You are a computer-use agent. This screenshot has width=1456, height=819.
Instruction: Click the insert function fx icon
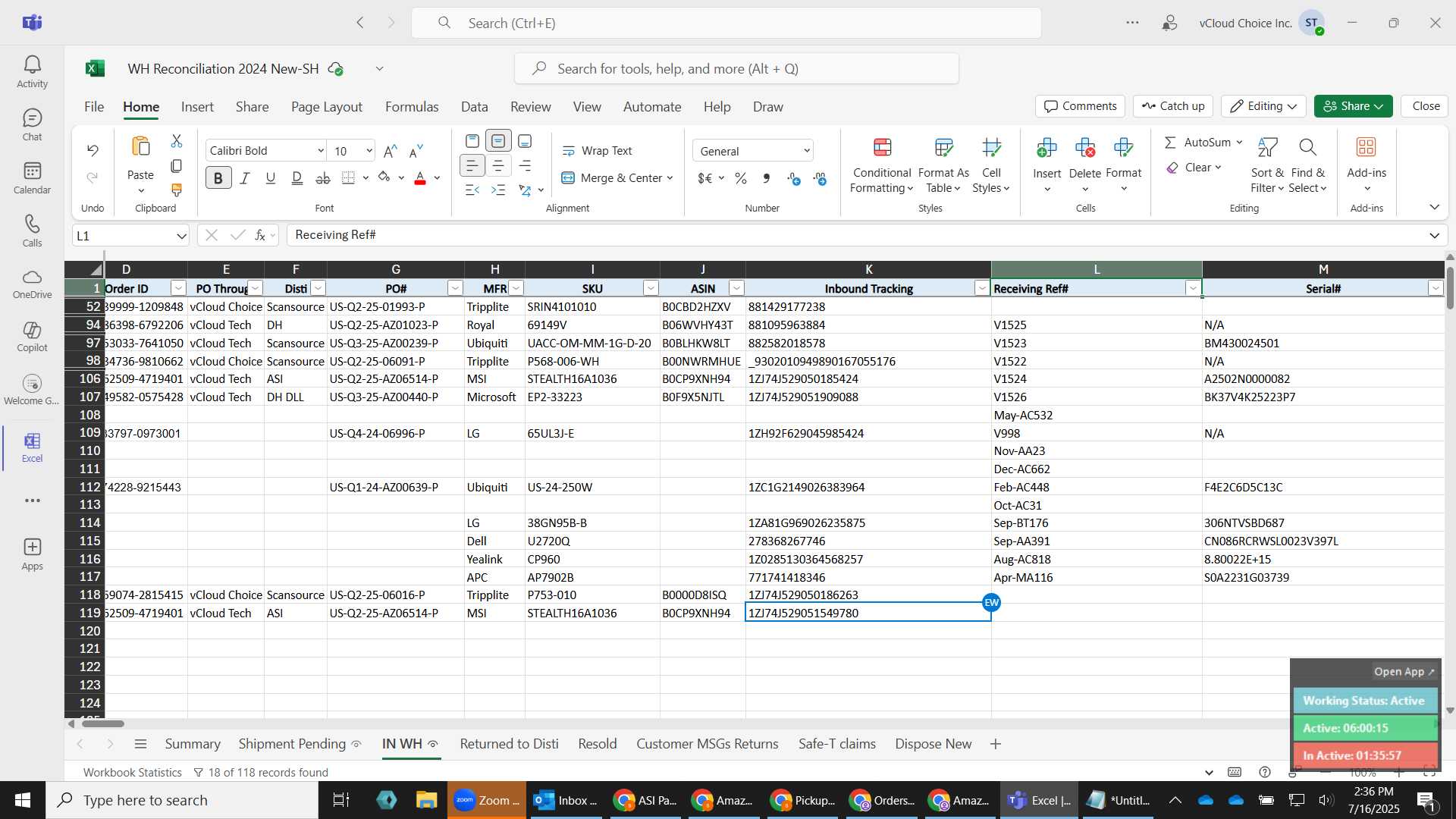coord(260,235)
